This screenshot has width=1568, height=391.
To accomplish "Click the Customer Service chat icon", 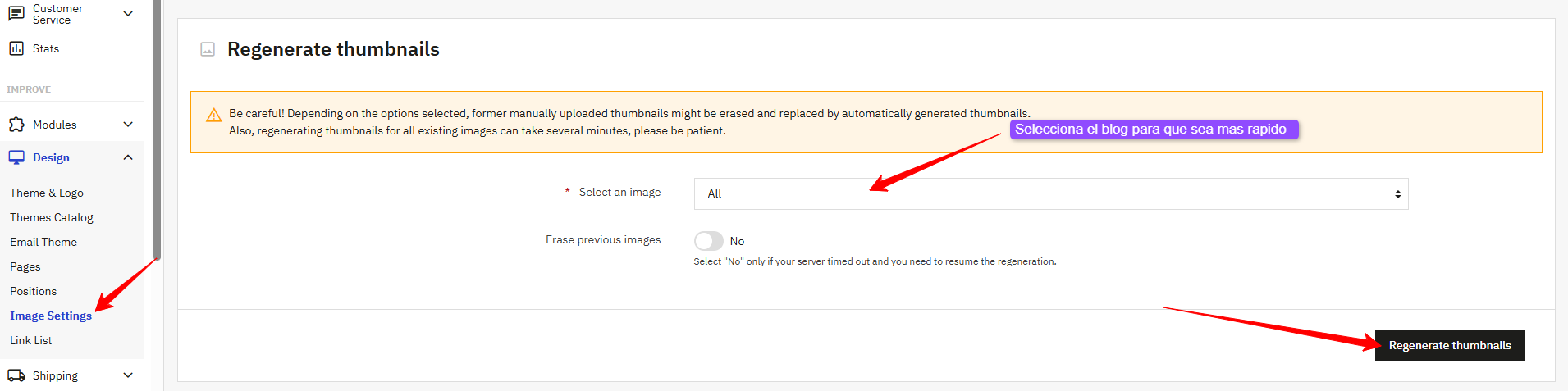I will (x=16, y=14).
